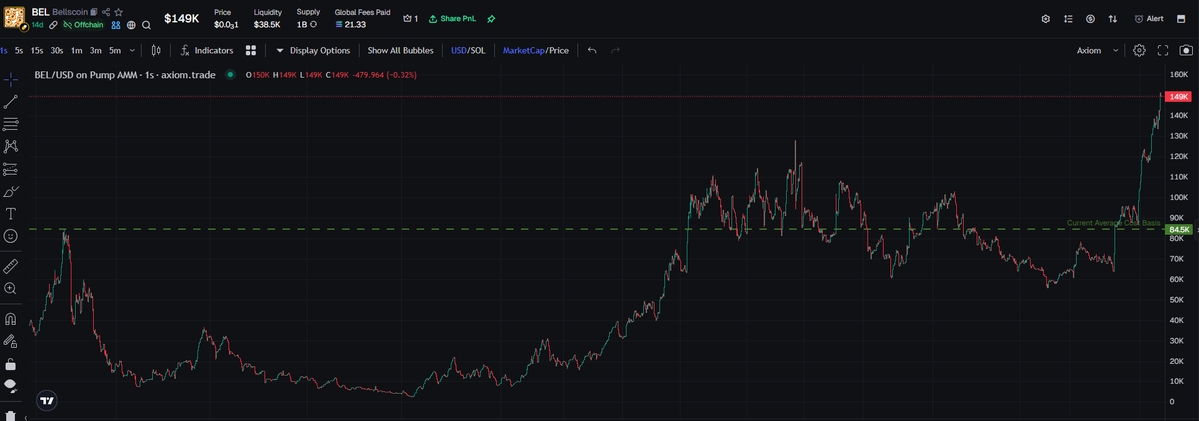Toggle the bottom panel layout icon

coord(1181,18)
